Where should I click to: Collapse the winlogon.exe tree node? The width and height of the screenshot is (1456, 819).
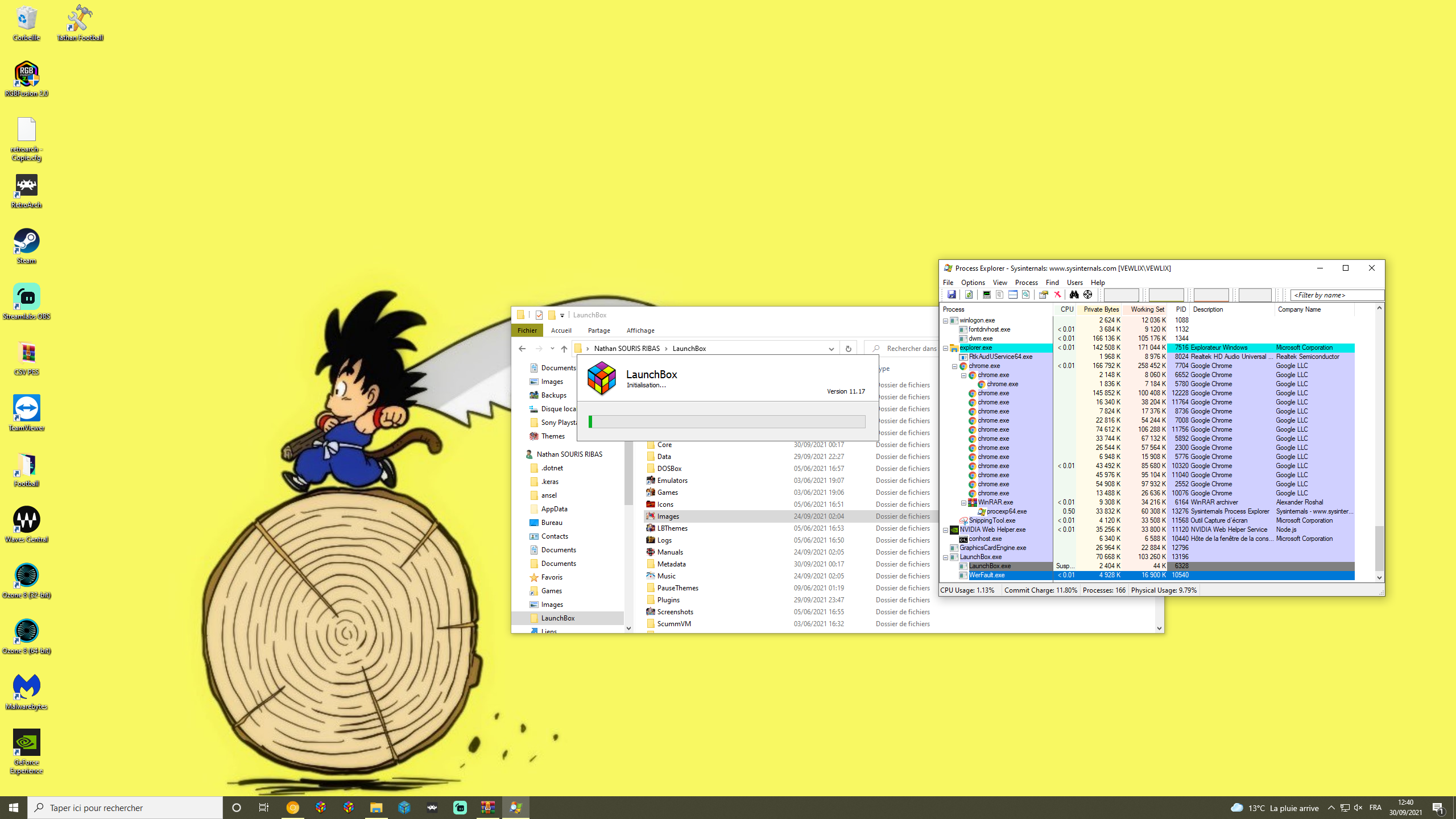tap(946, 321)
